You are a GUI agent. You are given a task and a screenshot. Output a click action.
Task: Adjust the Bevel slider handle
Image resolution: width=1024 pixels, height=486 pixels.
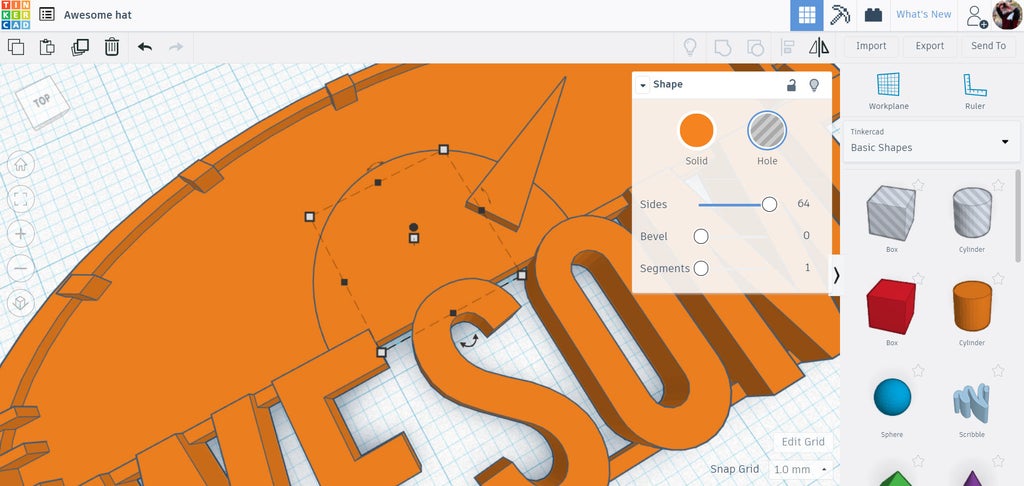pyautogui.click(x=701, y=236)
